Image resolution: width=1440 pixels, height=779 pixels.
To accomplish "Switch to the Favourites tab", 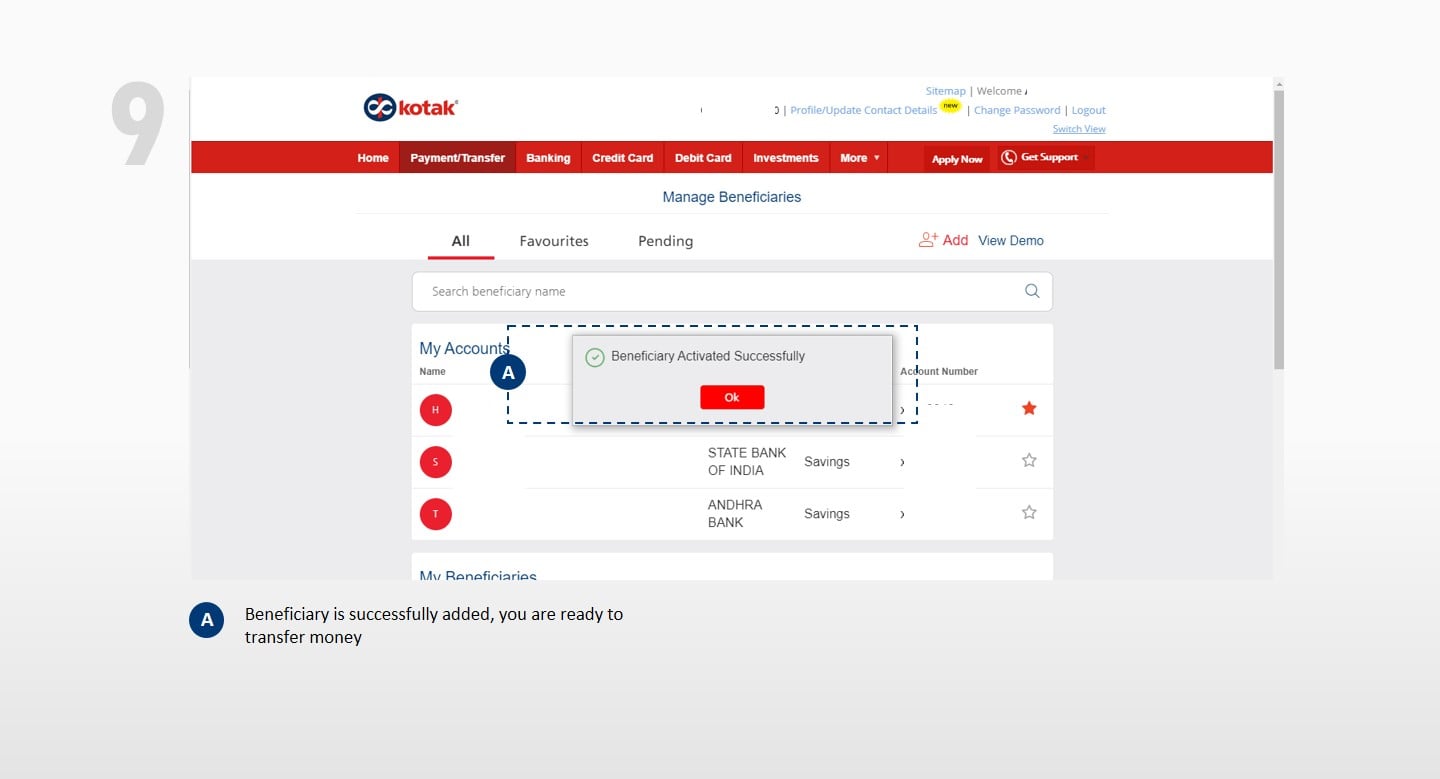I will [554, 241].
